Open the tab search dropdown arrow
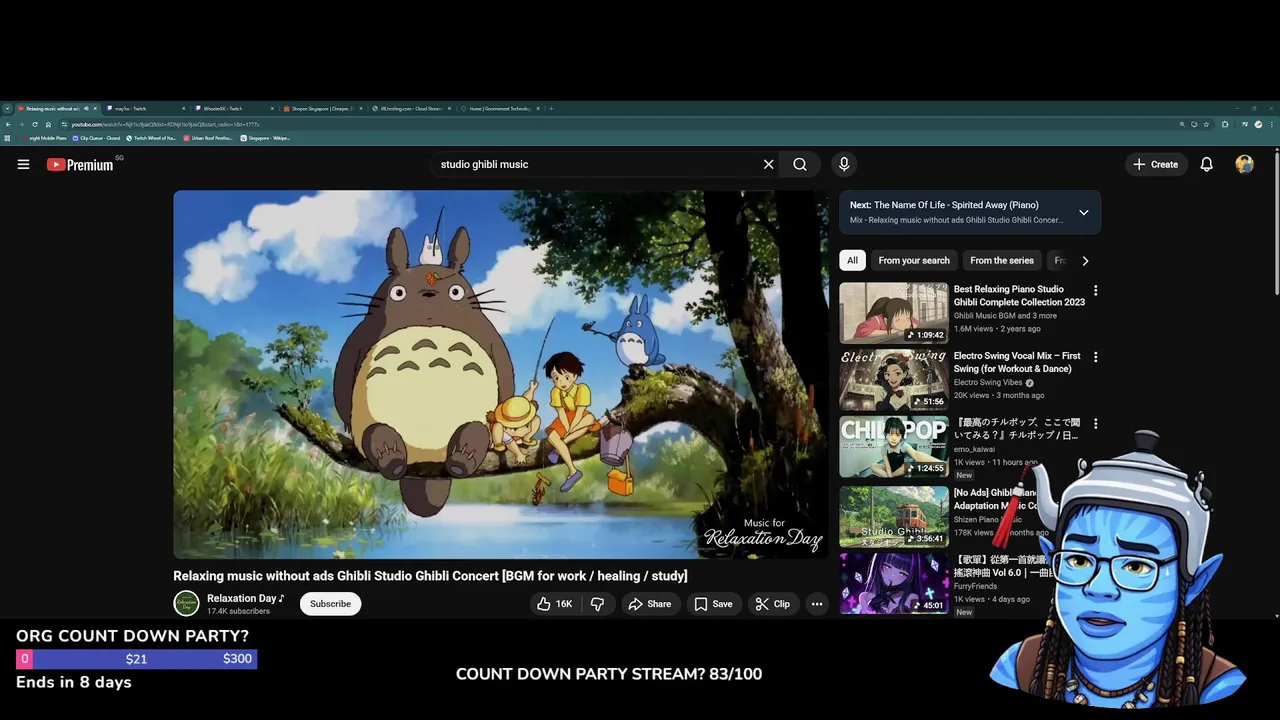 pos(6,108)
